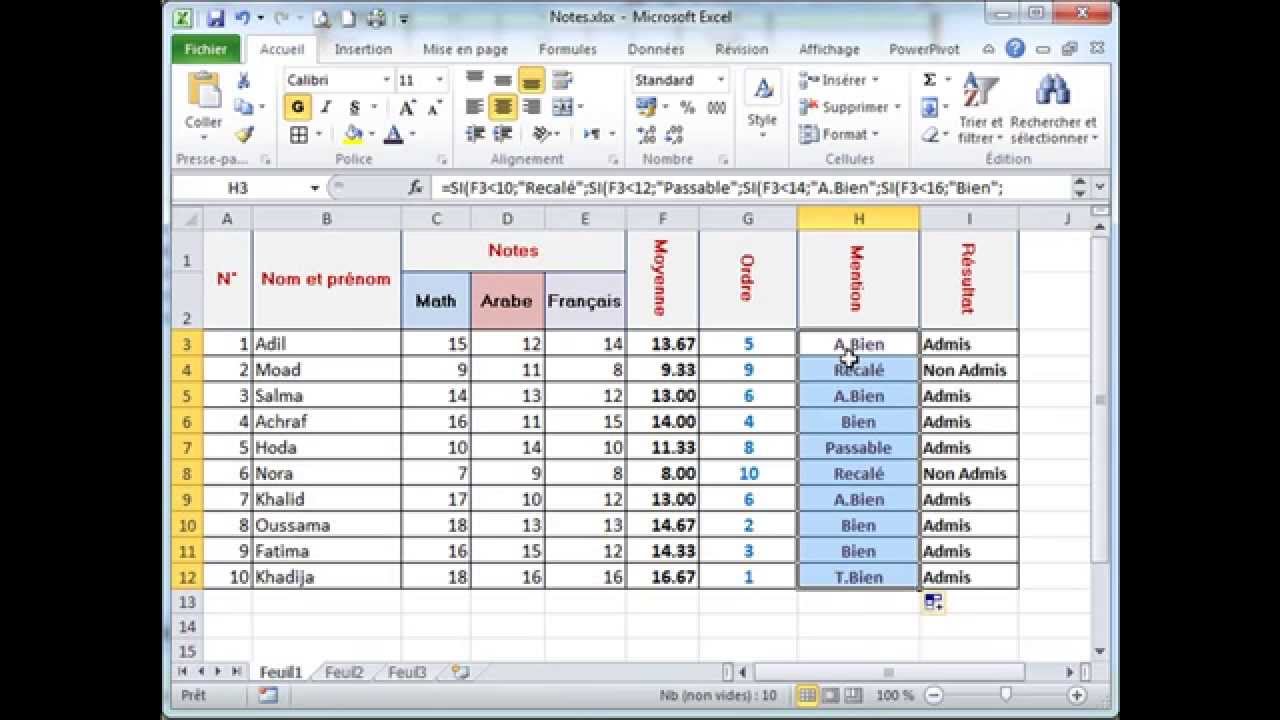Click the Save icon in quick access toolbar
This screenshot has height=720, width=1280.
click(x=216, y=18)
